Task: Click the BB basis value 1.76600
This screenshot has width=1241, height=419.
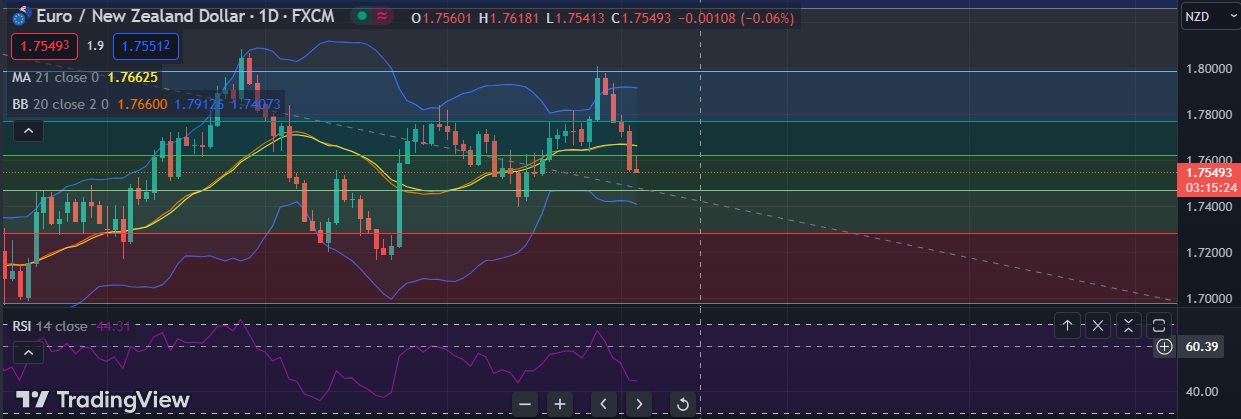Action: click(142, 103)
